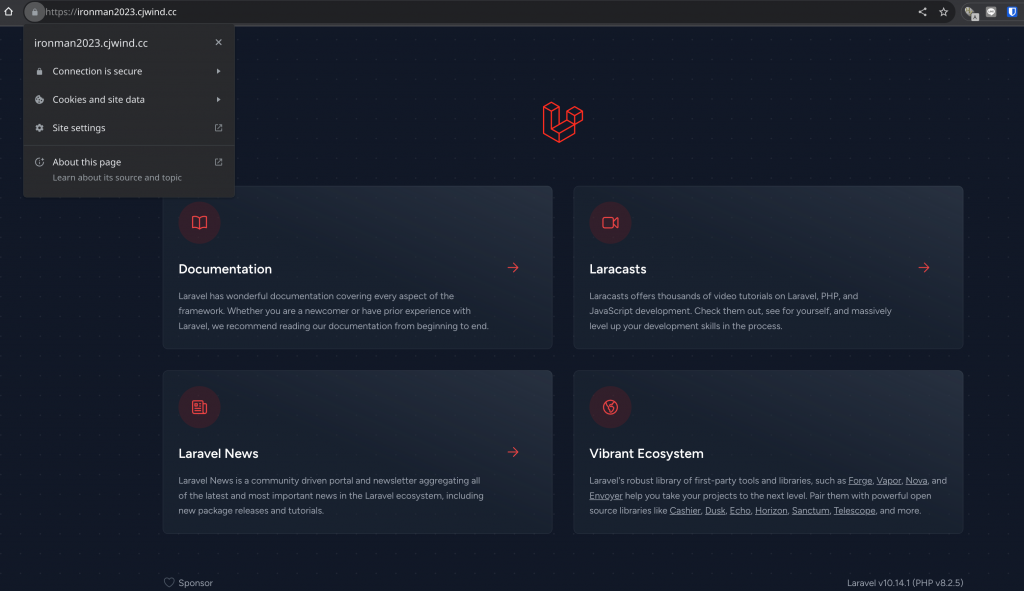Viewport: 1024px width, 591px height.
Task: Open the Forge link
Action: click(x=860, y=481)
